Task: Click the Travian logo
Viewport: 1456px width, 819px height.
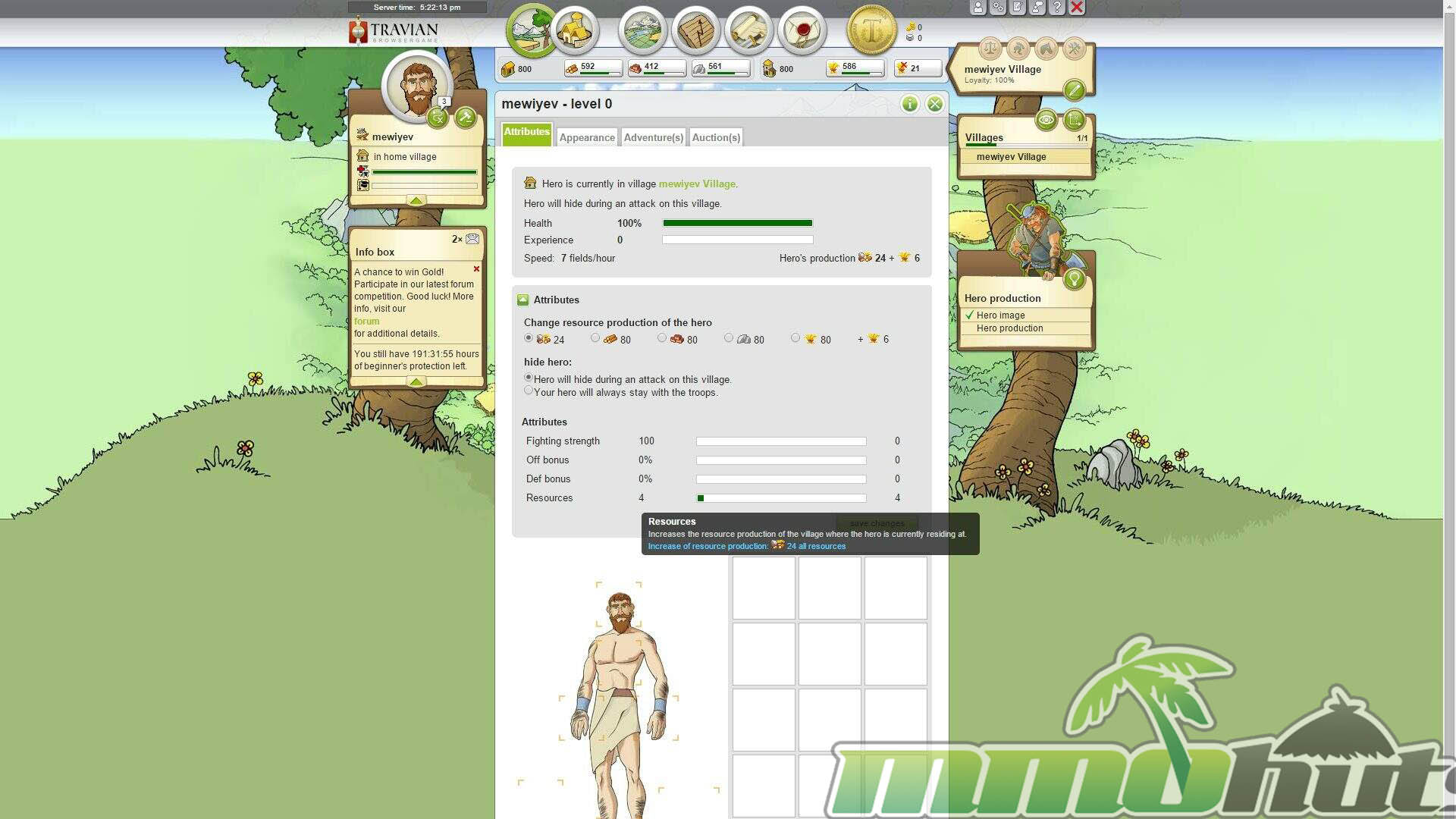Action: pos(394,32)
